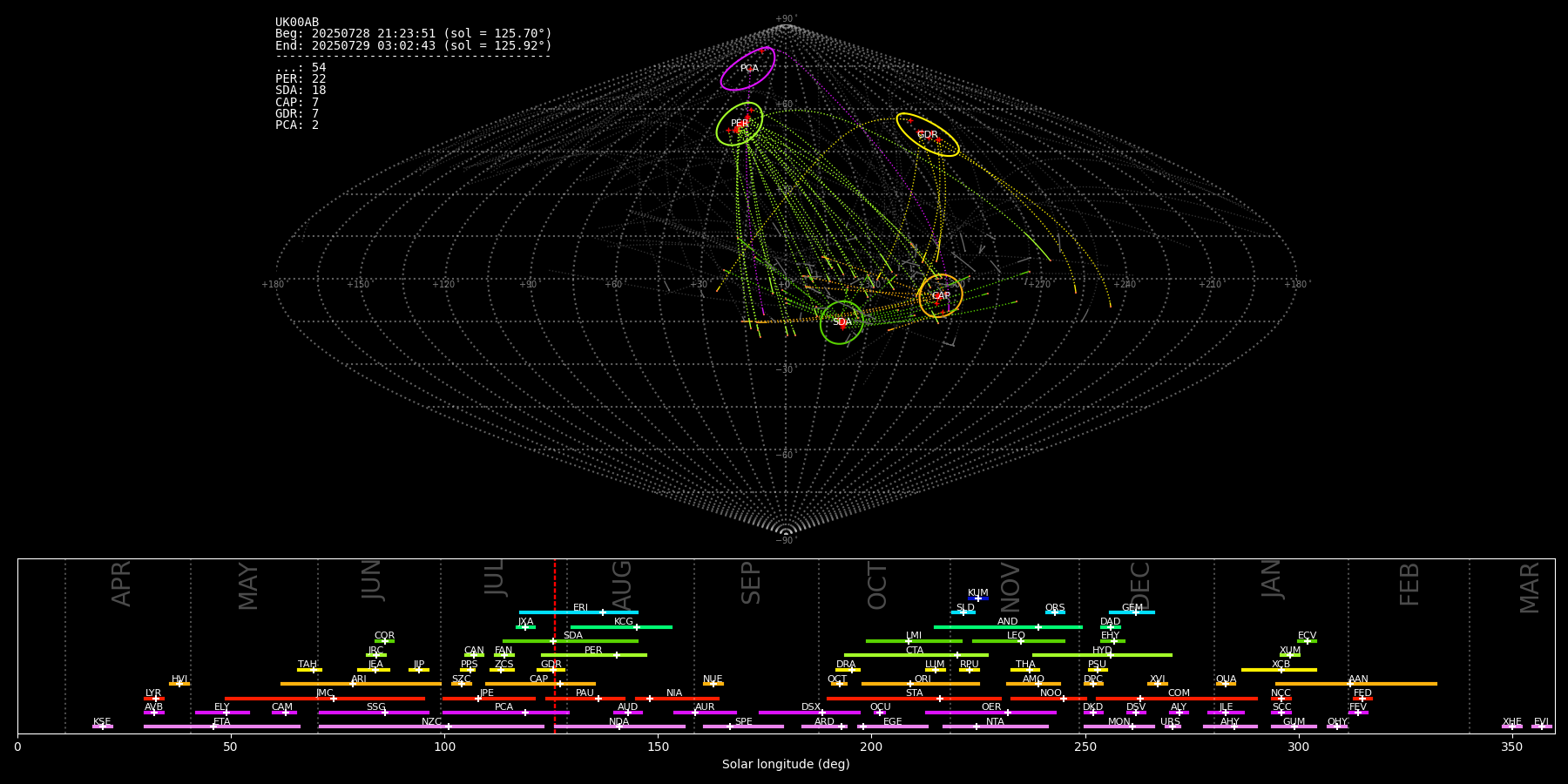Click the DRA shower label in the timeline
The height and width of the screenshot is (784, 1568).
coord(846,665)
